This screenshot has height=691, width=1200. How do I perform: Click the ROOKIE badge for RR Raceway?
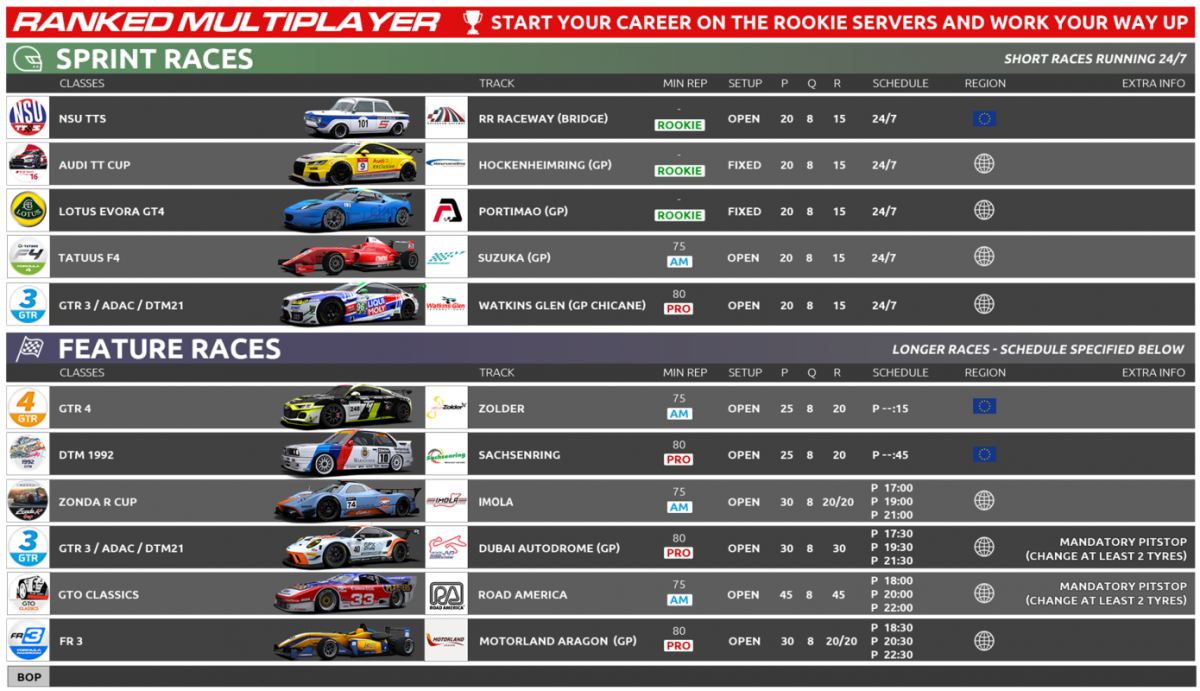pos(679,126)
